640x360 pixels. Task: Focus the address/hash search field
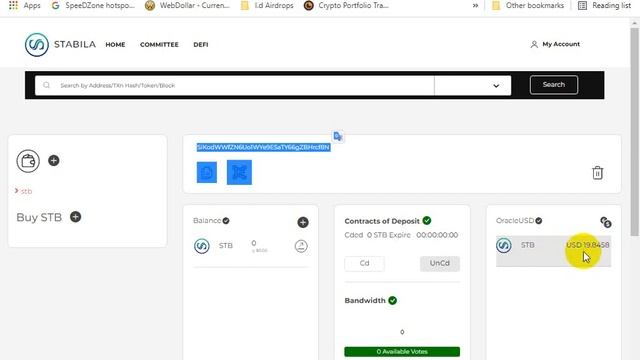pyautogui.click(x=235, y=85)
